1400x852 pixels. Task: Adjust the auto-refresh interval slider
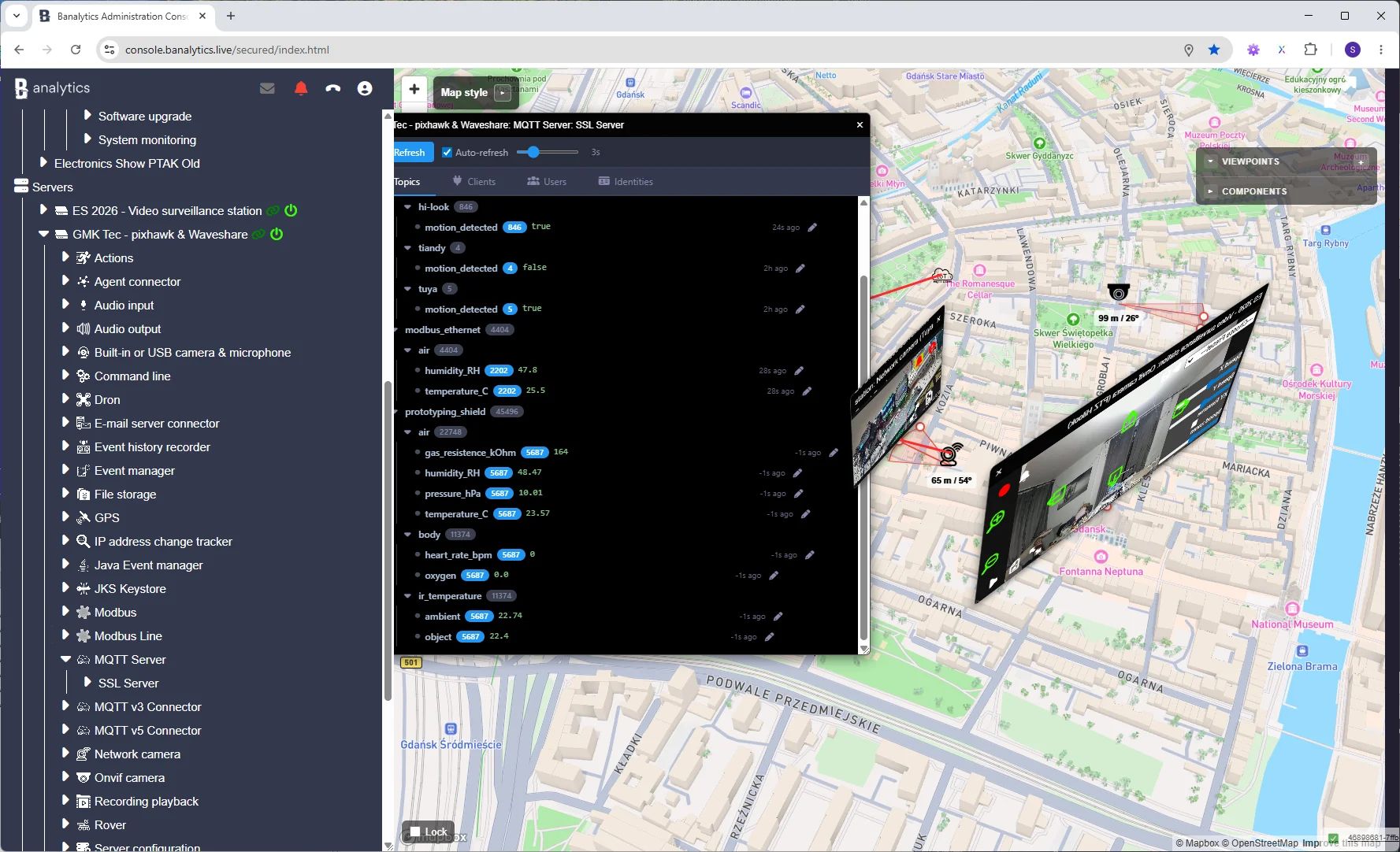click(x=548, y=152)
